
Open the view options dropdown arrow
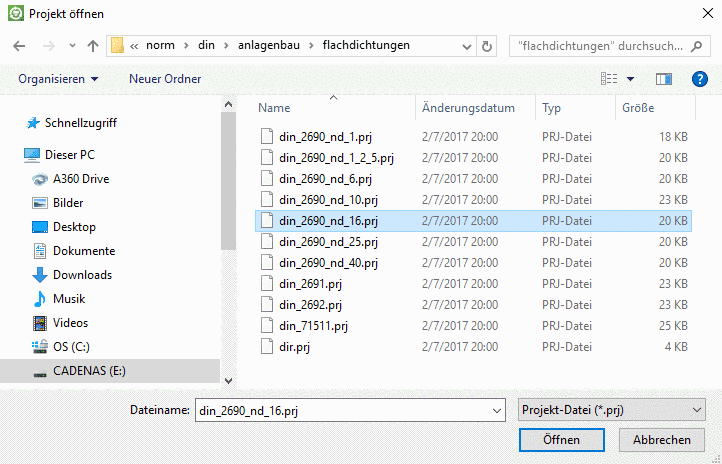click(x=631, y=78)
